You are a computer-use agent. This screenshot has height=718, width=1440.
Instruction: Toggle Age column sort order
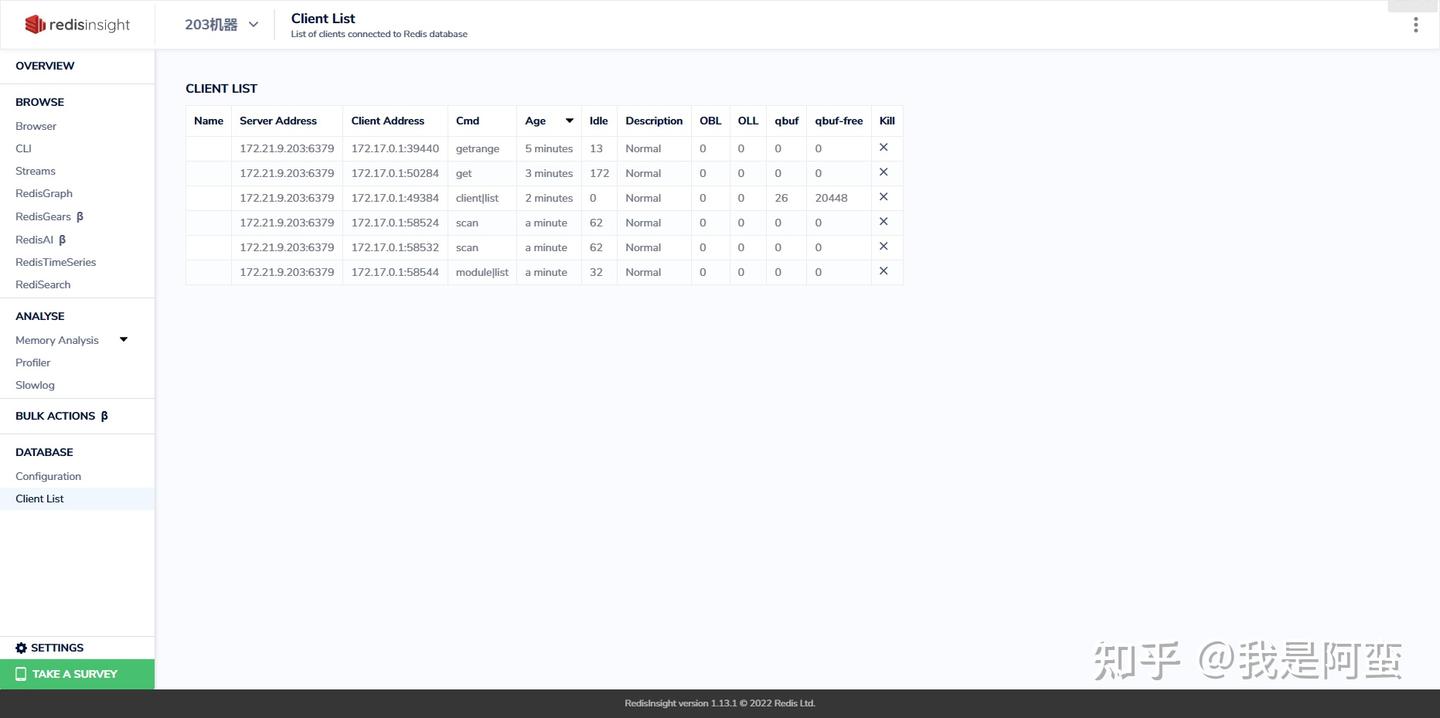tap(568, 120)
